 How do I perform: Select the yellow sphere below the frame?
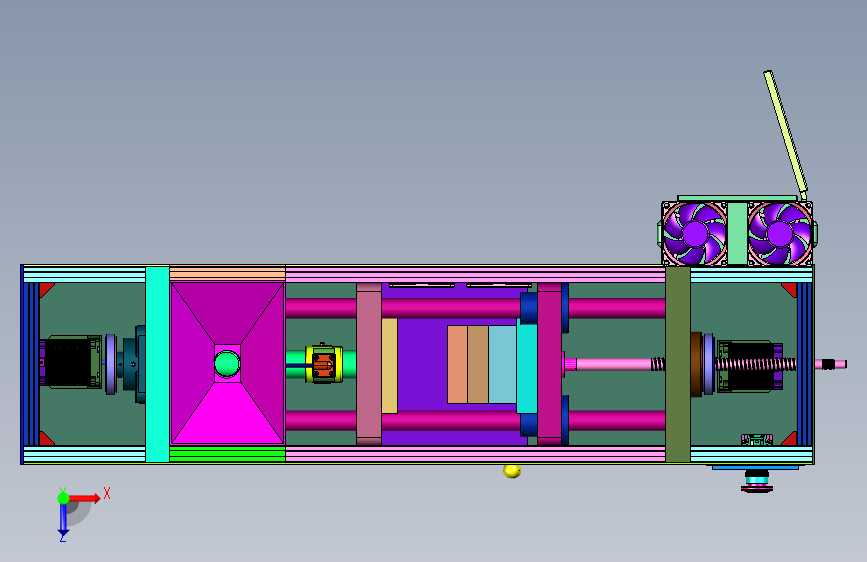[x=512, y=471]
